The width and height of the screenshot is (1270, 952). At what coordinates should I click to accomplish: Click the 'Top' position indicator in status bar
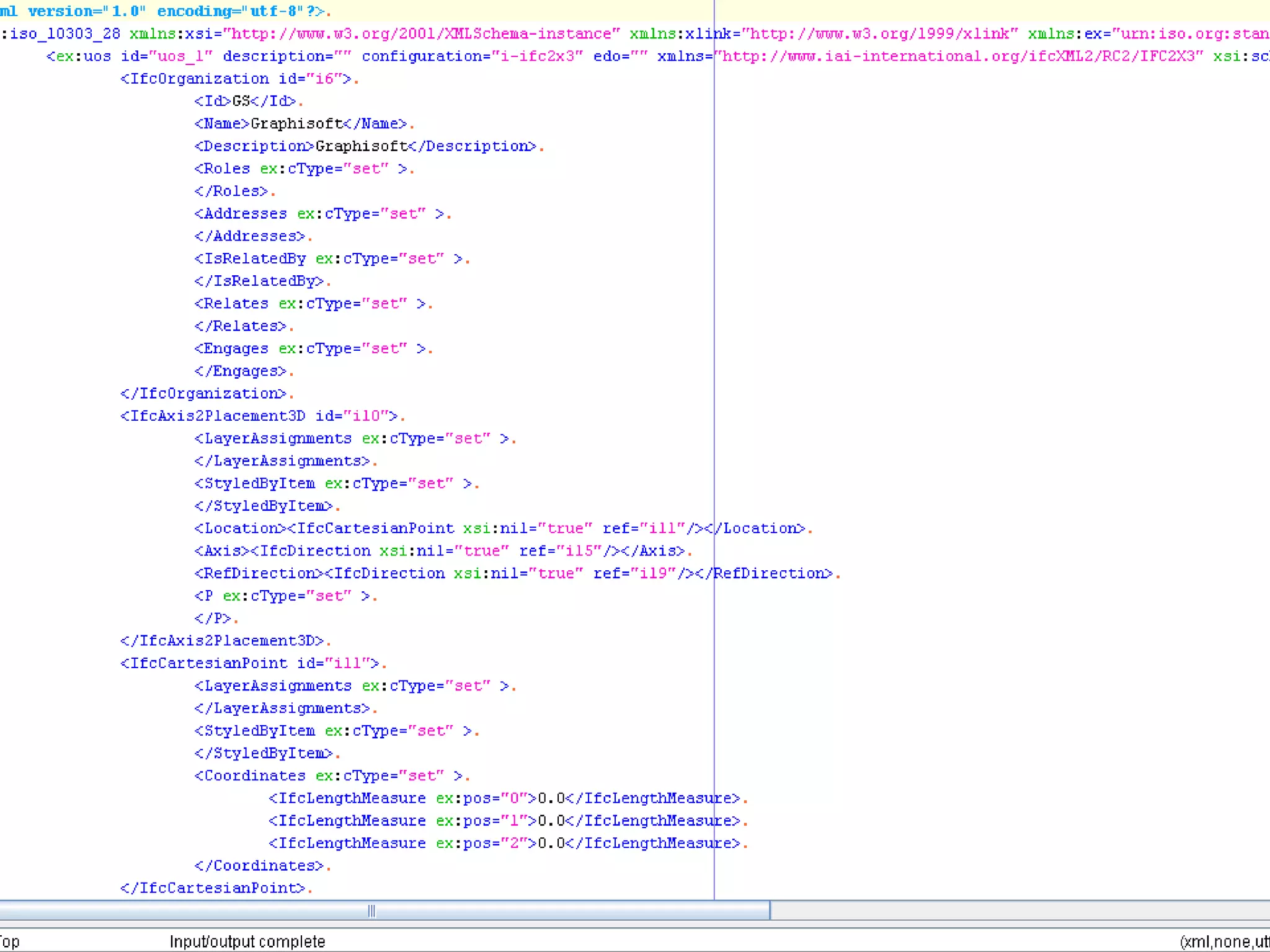point(10,941)
